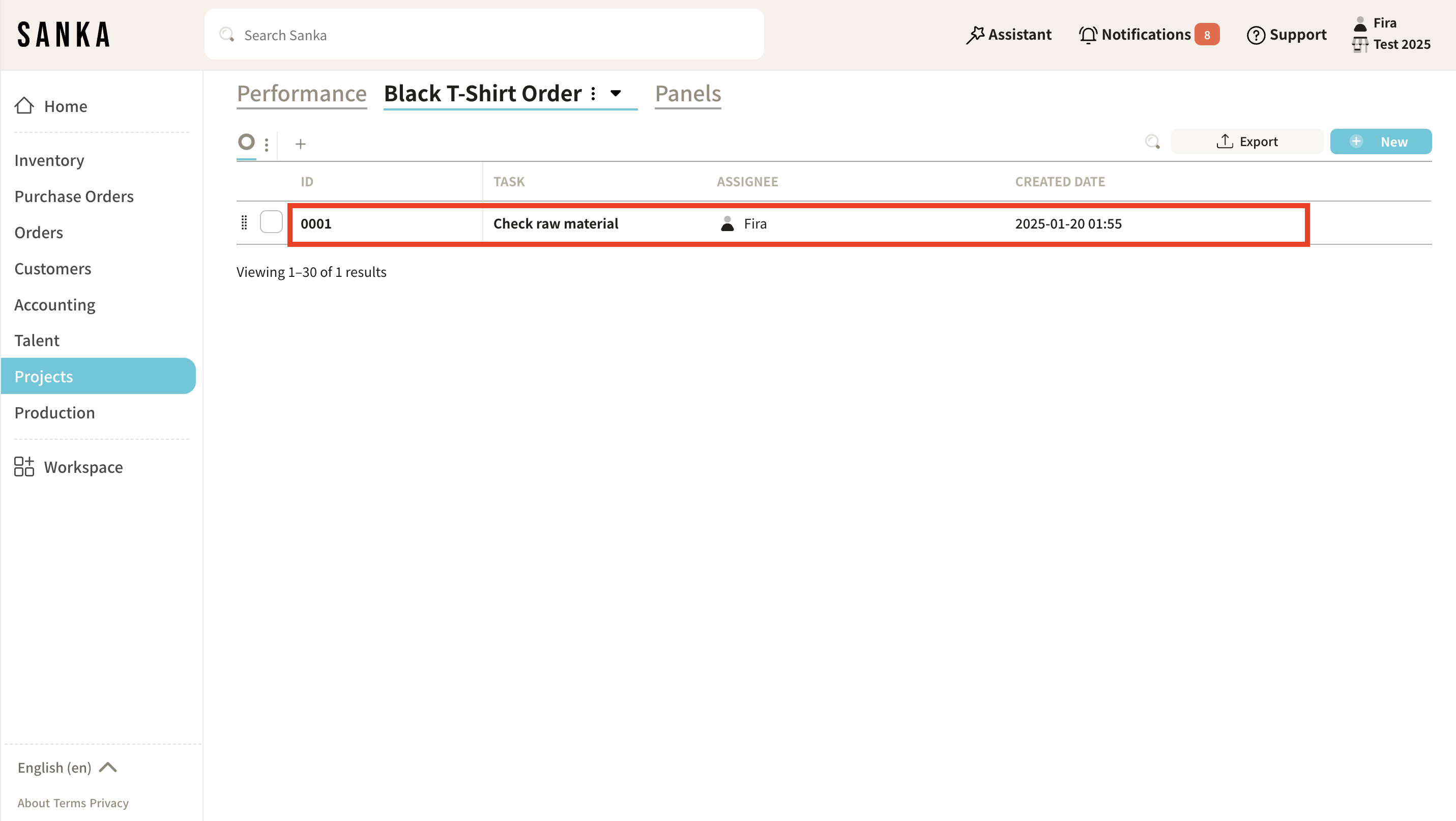The image size is (1456, 821).
Task: Click the plus icon to add view
Action: coord(300,144)
